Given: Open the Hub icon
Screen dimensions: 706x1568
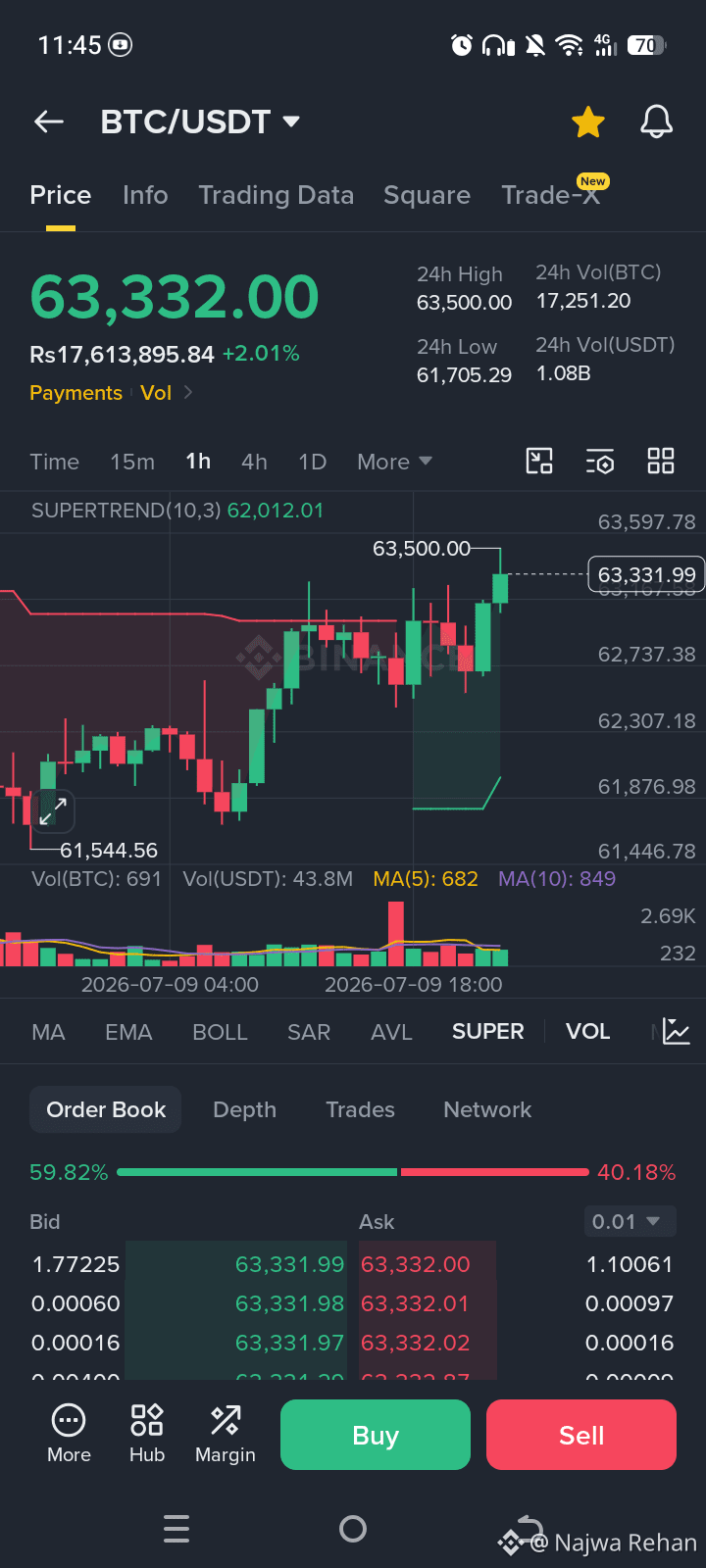Looking at the screenshot, I should tap(147, 1434).
